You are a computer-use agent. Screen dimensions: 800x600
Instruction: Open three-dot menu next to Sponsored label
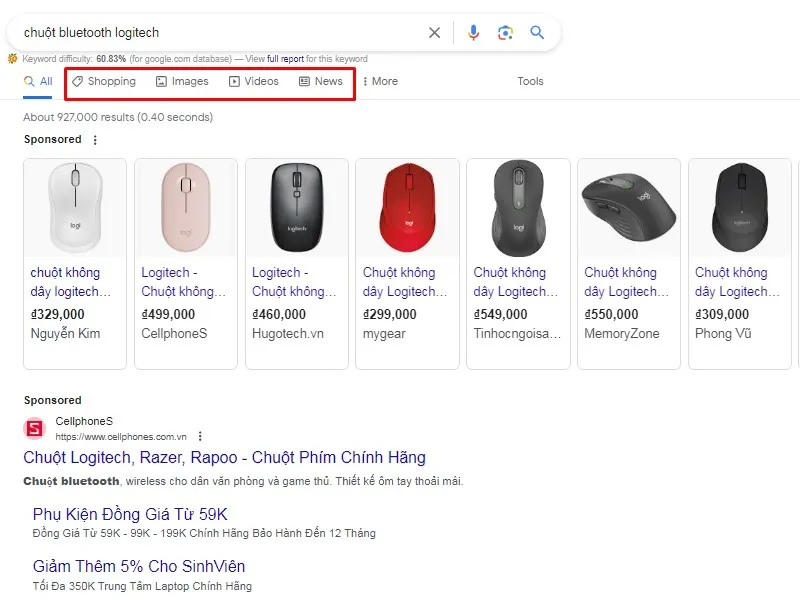coord(95,140)
